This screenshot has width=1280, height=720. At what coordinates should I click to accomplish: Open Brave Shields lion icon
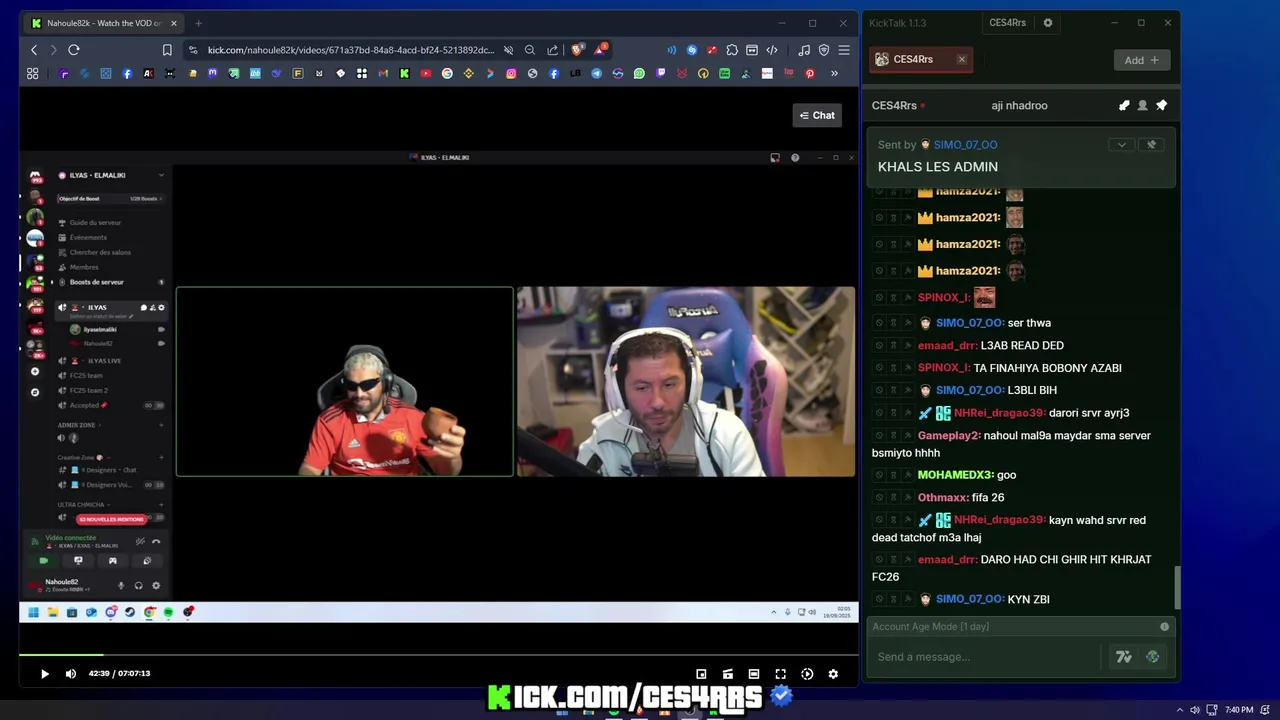point(577,50)
